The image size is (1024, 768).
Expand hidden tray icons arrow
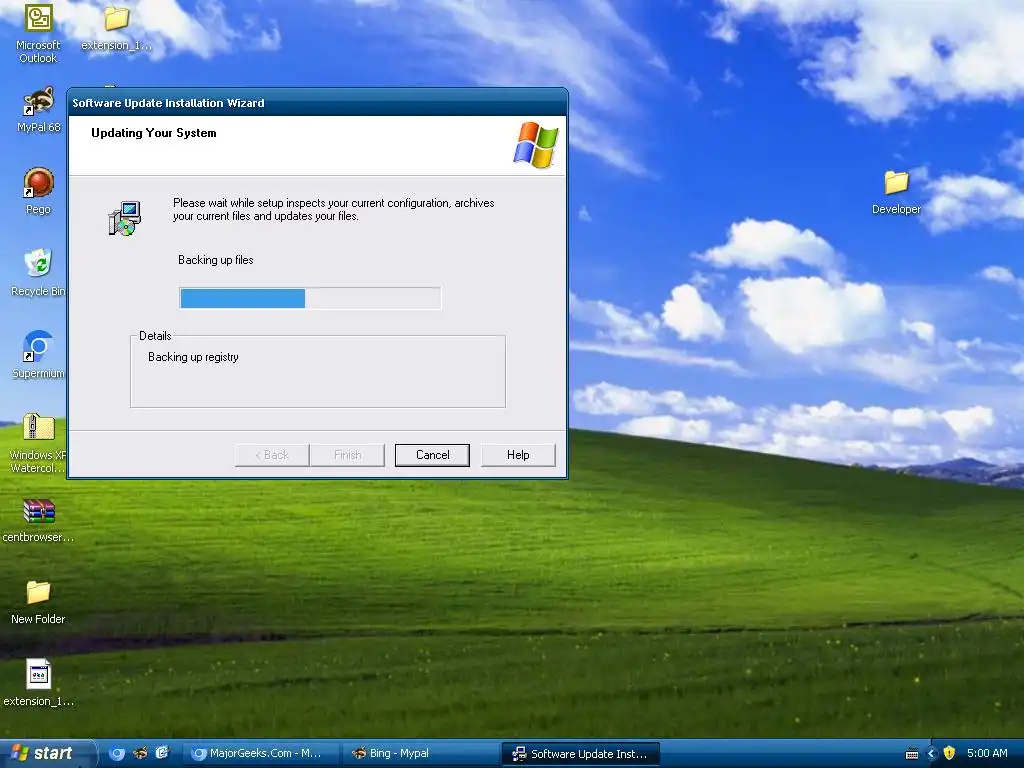932,754
